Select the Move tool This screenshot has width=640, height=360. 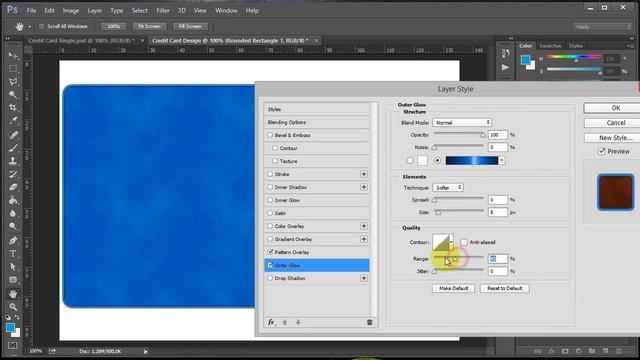(13, 55)
